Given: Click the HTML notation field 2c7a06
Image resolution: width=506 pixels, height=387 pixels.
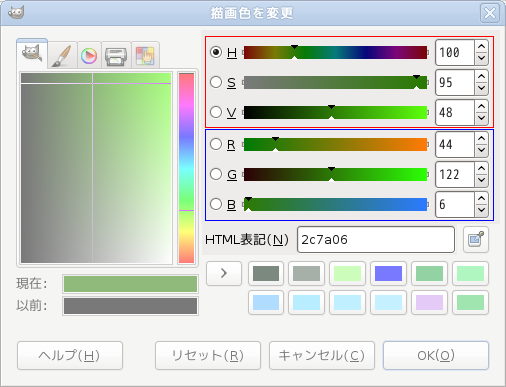Looking at the screenshot, I should pos(376,240).
